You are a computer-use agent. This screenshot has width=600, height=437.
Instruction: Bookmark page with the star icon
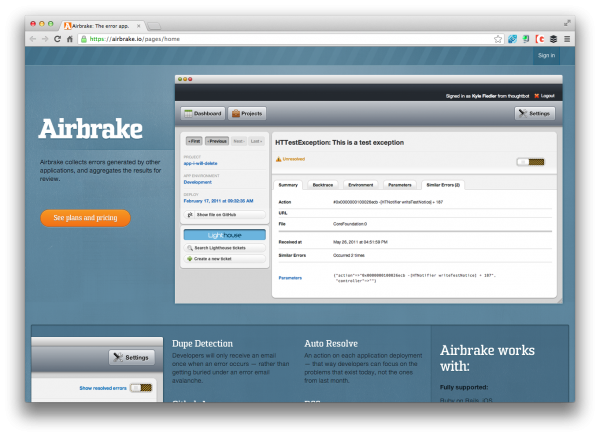coord(497,39)
